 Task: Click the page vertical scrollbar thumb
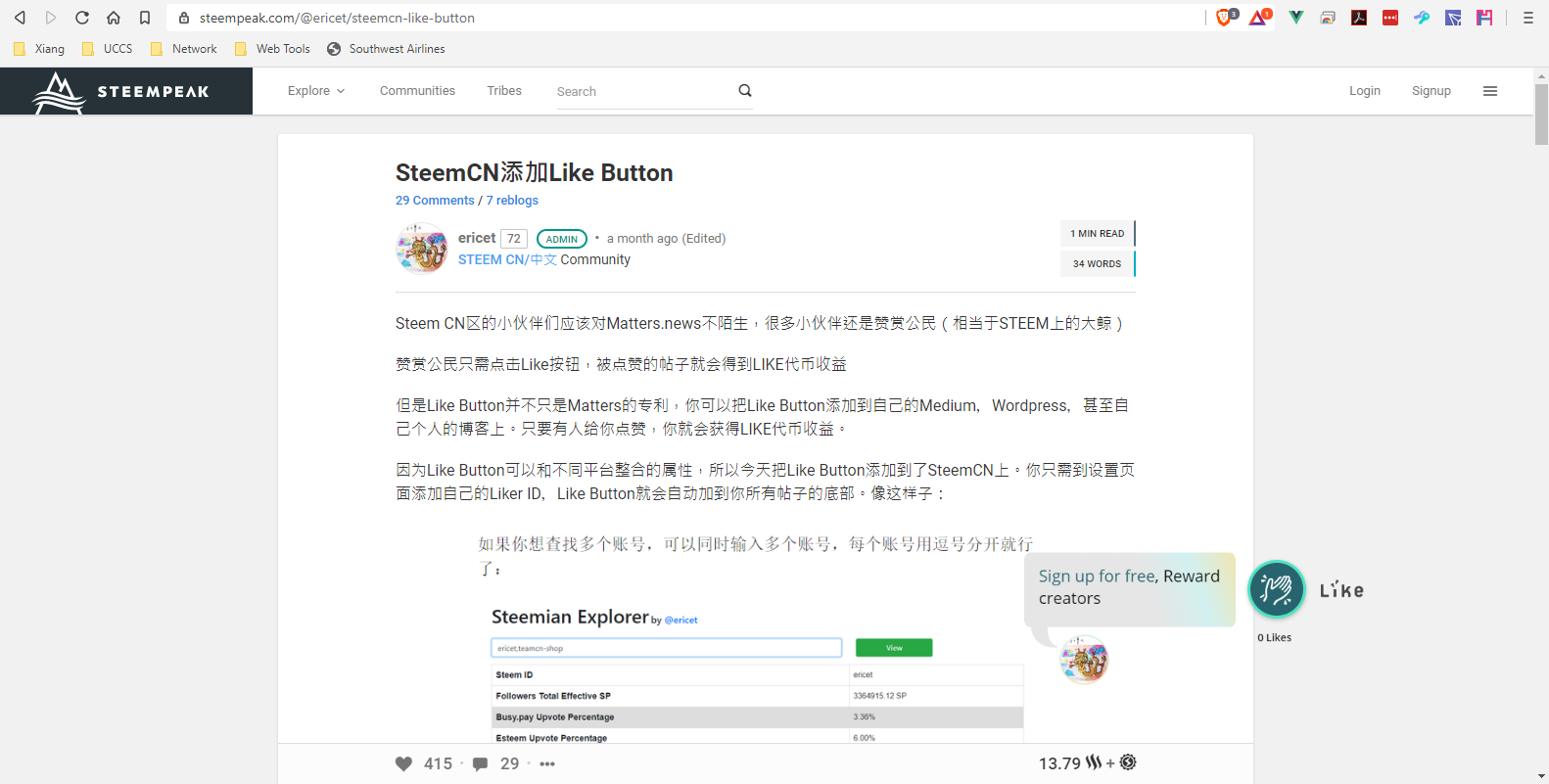[1541, 115]
